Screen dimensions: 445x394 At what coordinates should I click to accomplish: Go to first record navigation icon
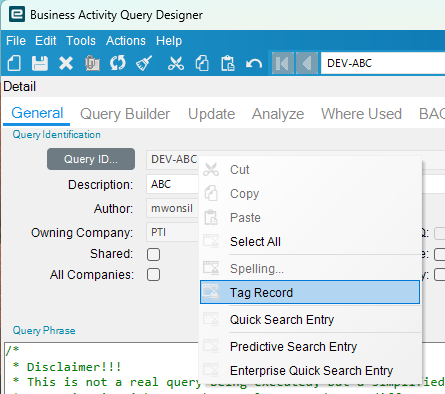283,63
